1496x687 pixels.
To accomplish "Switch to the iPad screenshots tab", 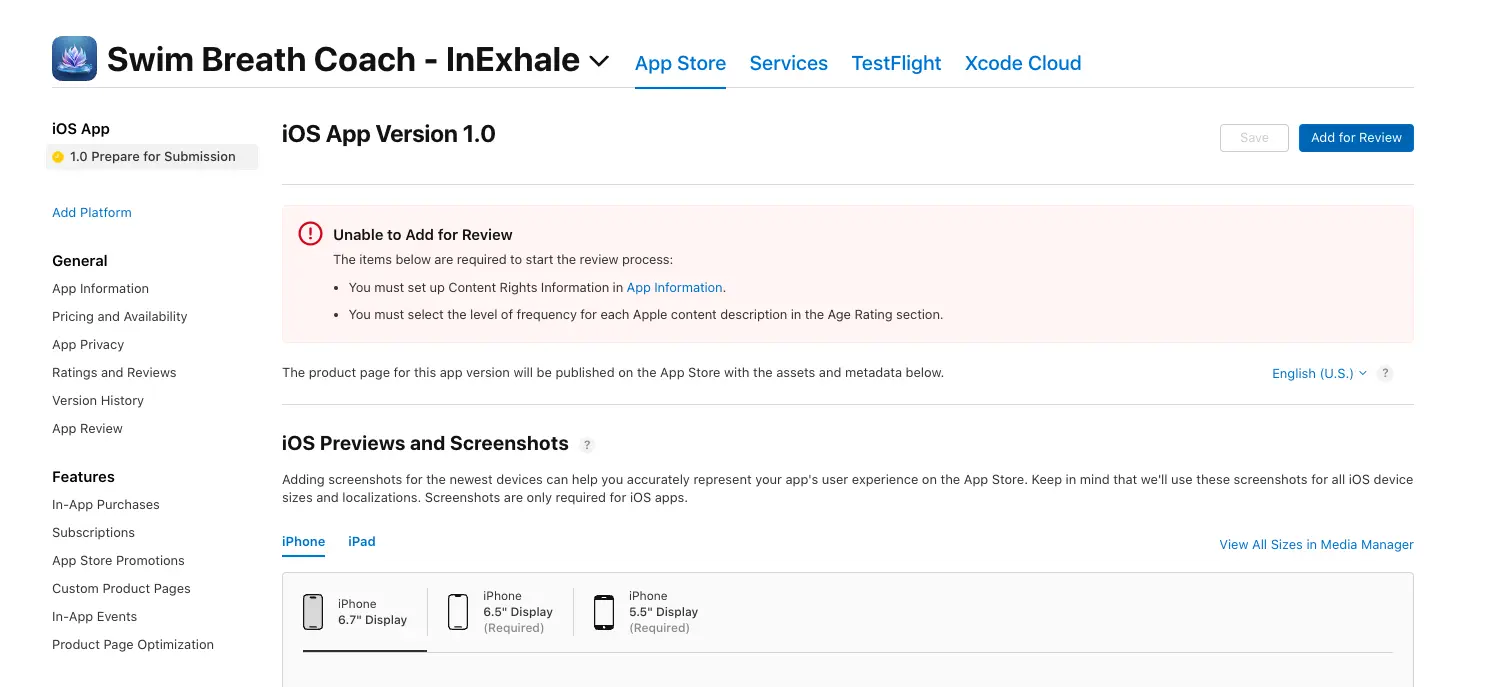I will click(x=362, y=541).
